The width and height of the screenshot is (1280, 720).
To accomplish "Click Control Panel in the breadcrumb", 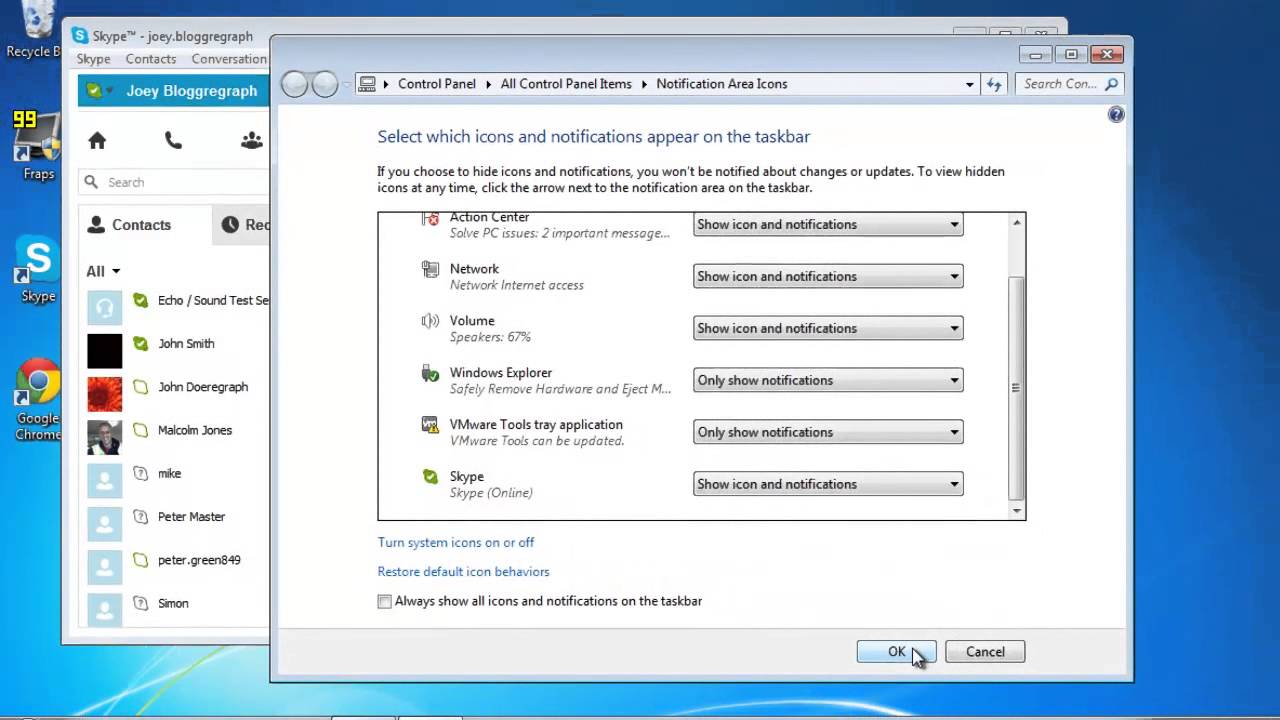I will click(x=437, y=84).
